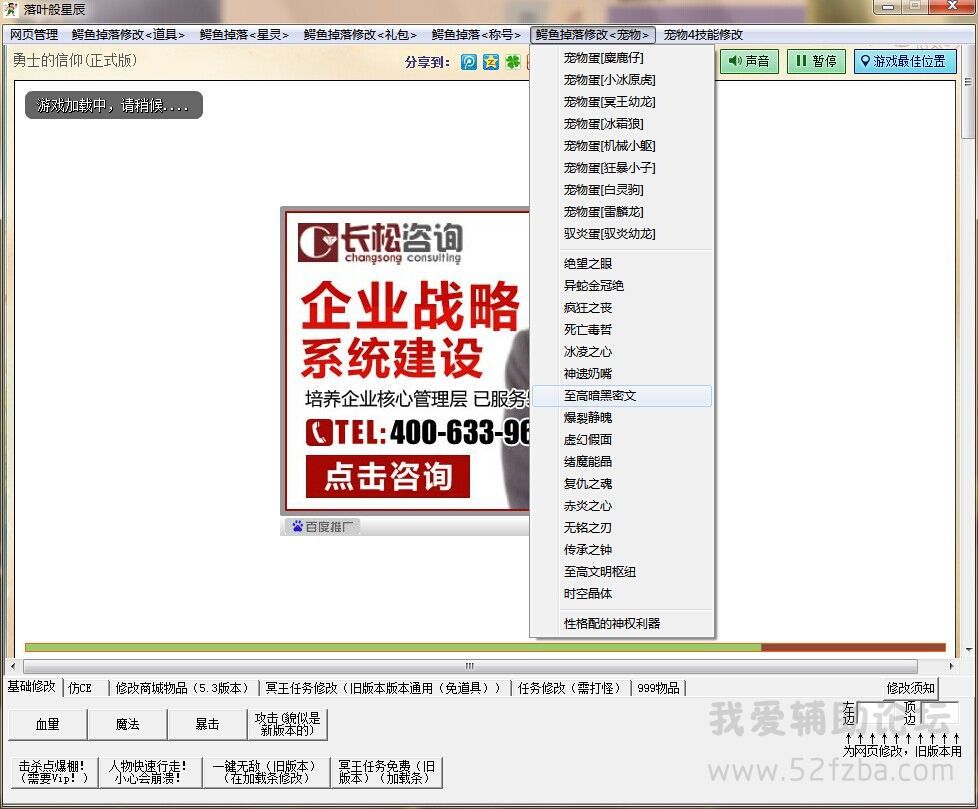This screenshot has height=809, width=978.
Task: Open 鳄鱼掉落<星灵> menu
Action: [x=244, y=34]
